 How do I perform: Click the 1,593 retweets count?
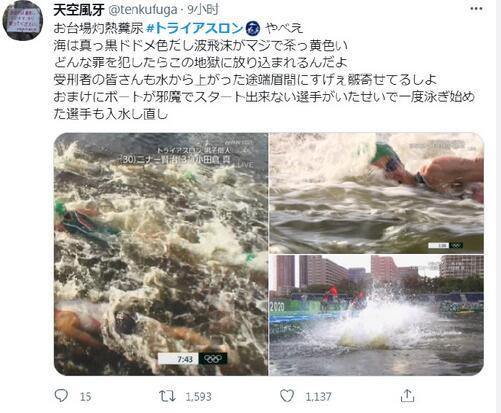click(198, 397)
